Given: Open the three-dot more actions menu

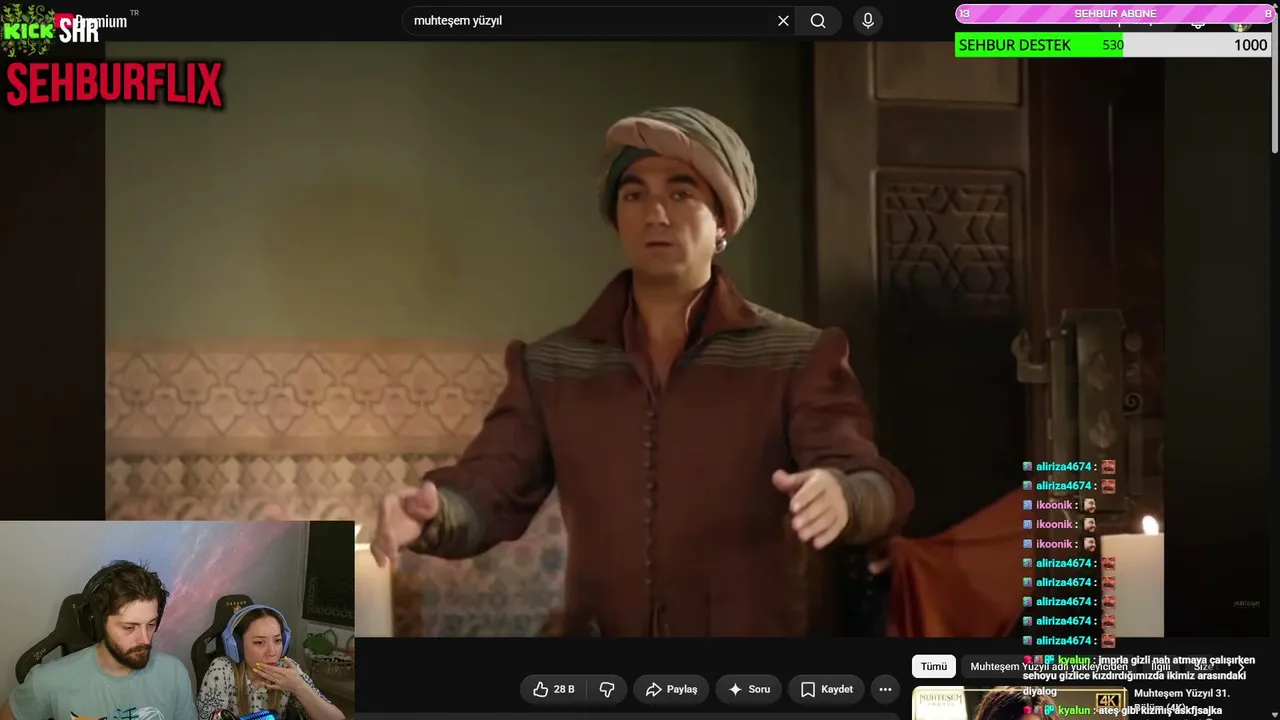Looking at the screenshot, I should coord(885,689).
